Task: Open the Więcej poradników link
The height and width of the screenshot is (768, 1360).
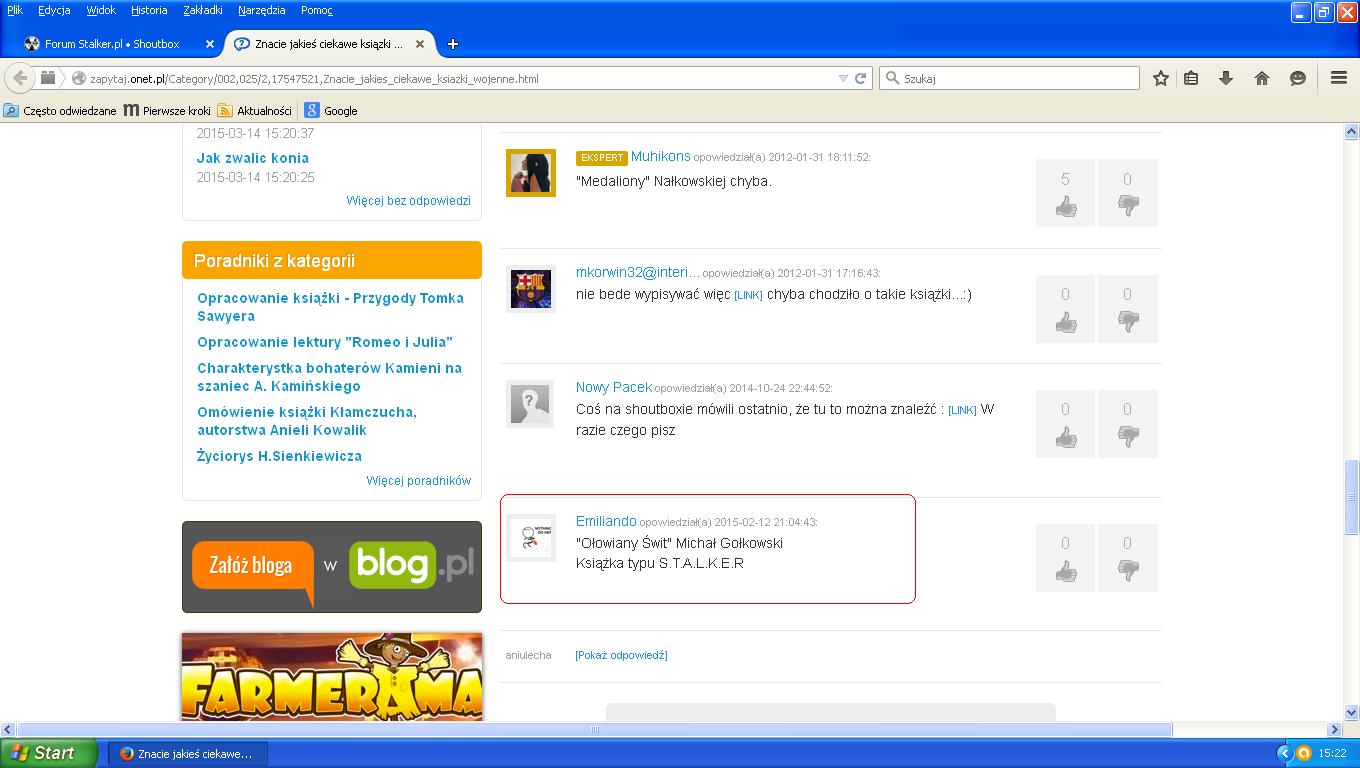Action: click(418, 481)
